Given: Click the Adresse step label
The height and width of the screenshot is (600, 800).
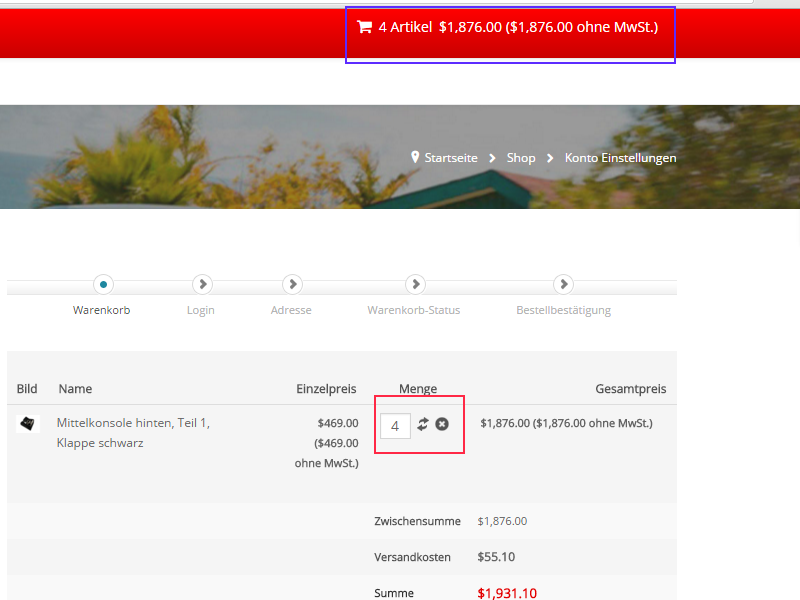Looking at the screenshot, I should point(291,310).
